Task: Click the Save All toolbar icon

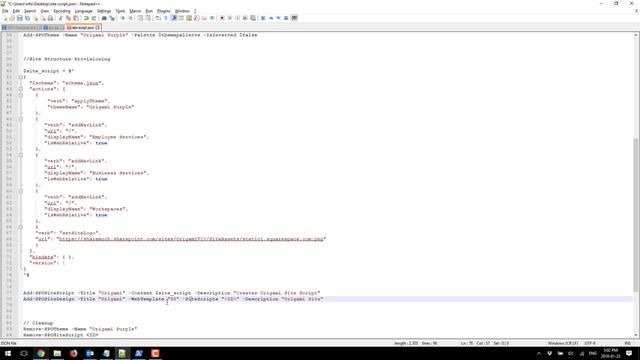Action: 27,18
